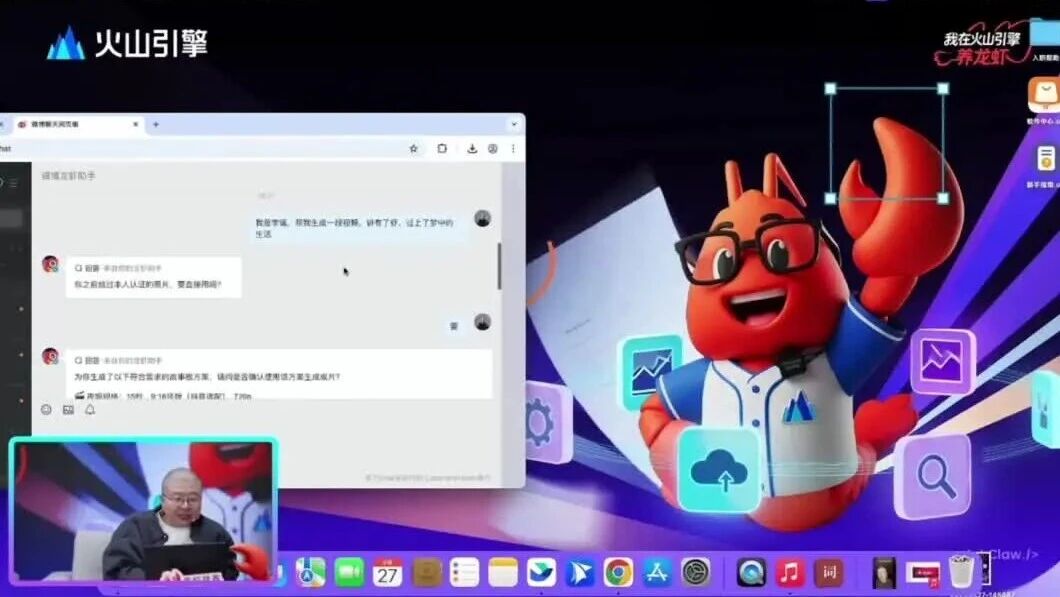Open a new browser tab with plus
Viewport: 1060px width, 597px height.
[155, 124]
